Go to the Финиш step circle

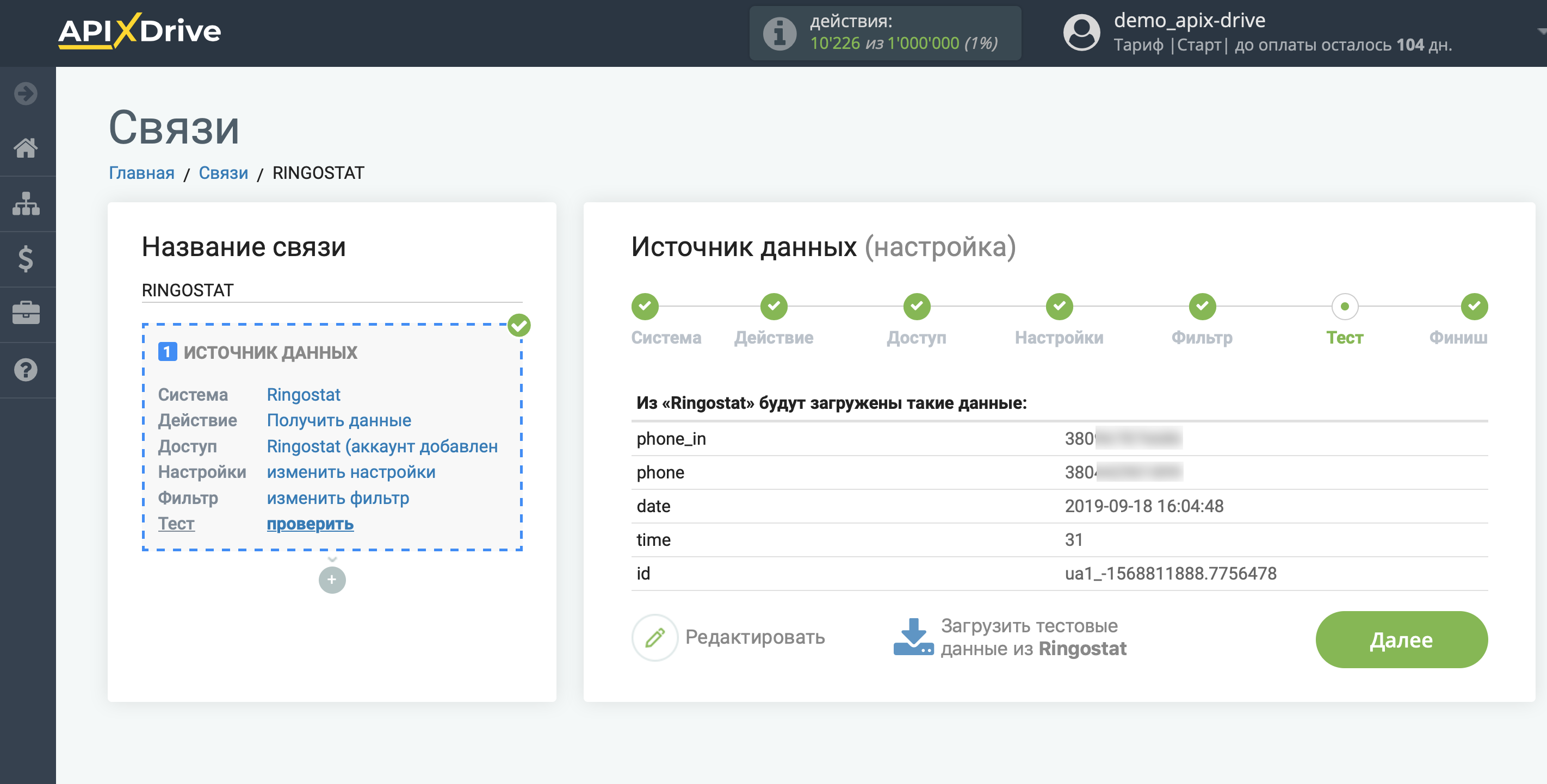click(x=1474, y=307)
